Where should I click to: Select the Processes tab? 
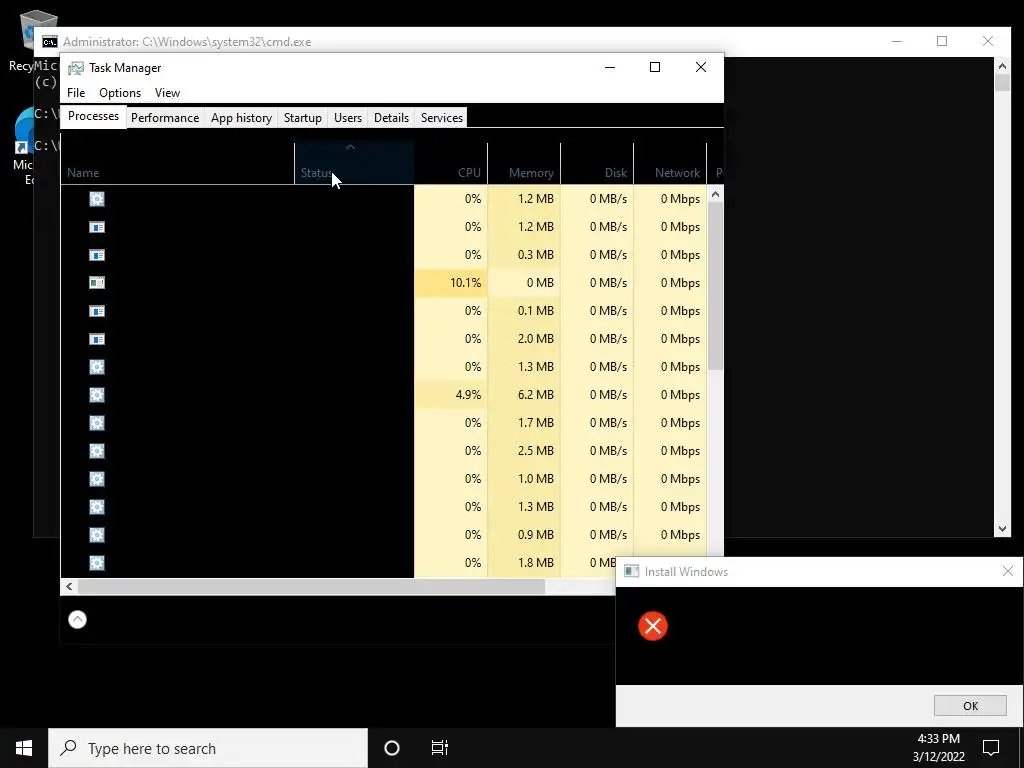93,116
